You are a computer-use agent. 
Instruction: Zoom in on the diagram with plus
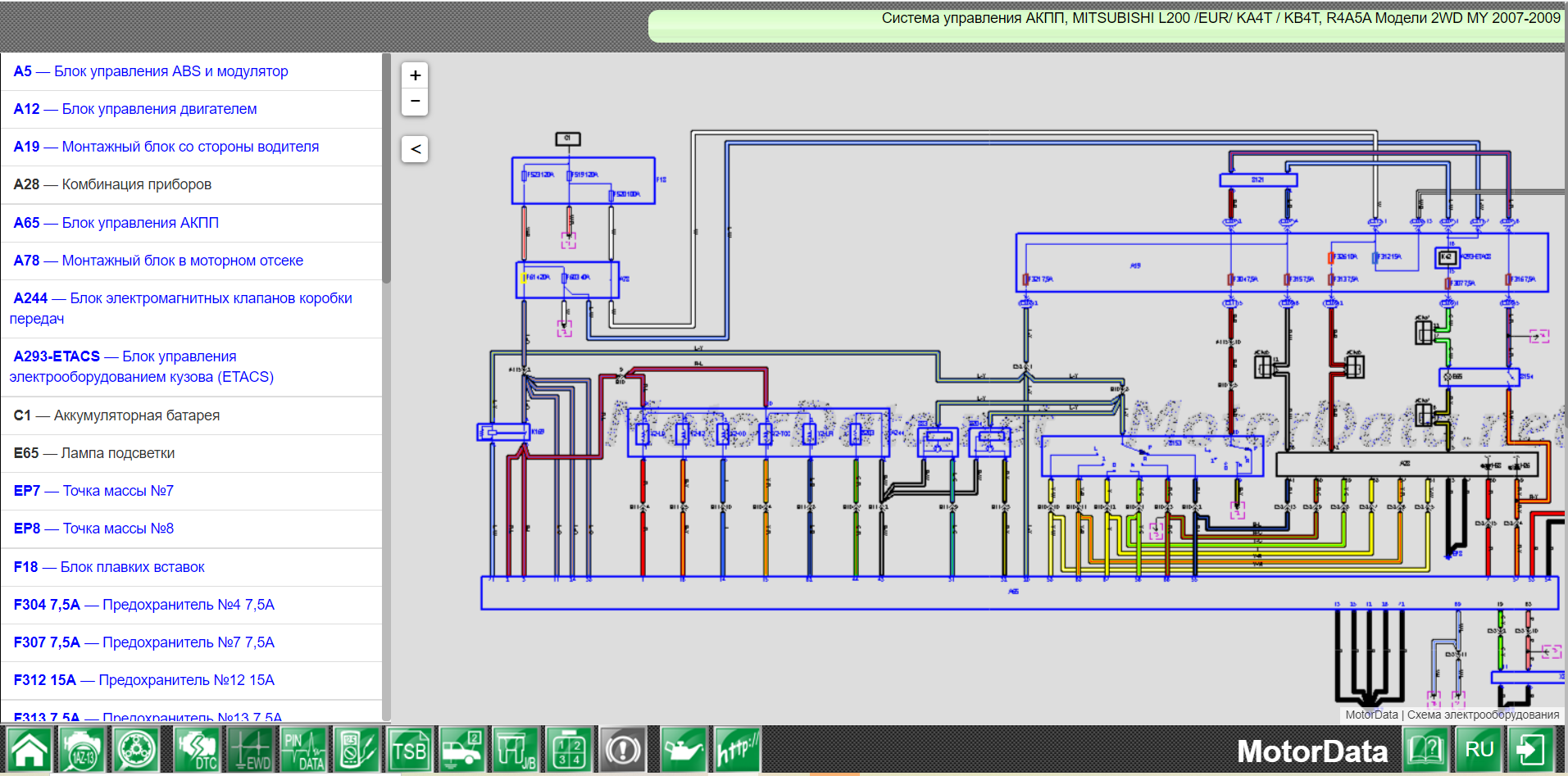[x=415, y=75]
